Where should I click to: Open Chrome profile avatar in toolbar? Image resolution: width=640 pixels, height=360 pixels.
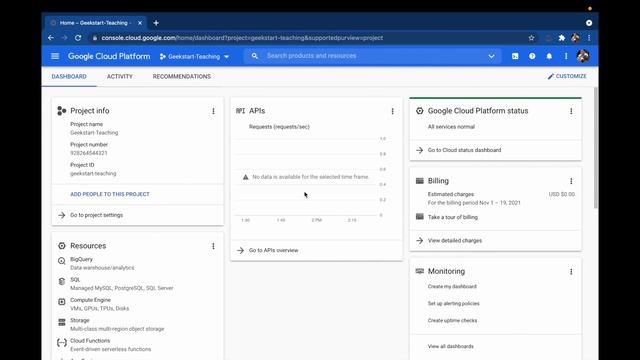point(576,38)
